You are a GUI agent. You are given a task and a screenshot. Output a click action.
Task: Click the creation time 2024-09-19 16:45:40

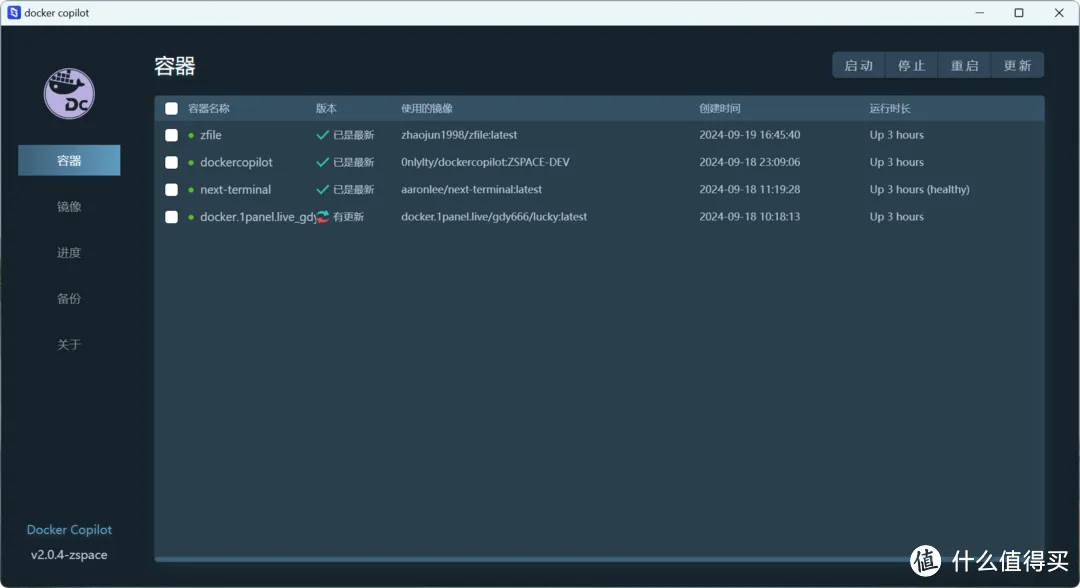click(749, 135)
